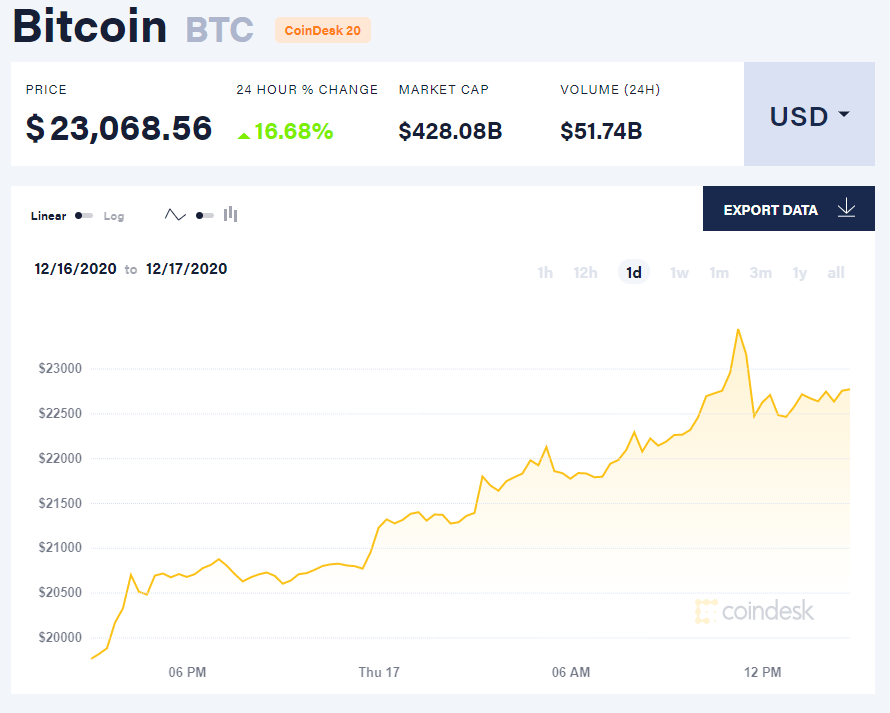Select the 1h time range tab
The width and height of the screenshot is (890, 713).
[x=545, y=273]
